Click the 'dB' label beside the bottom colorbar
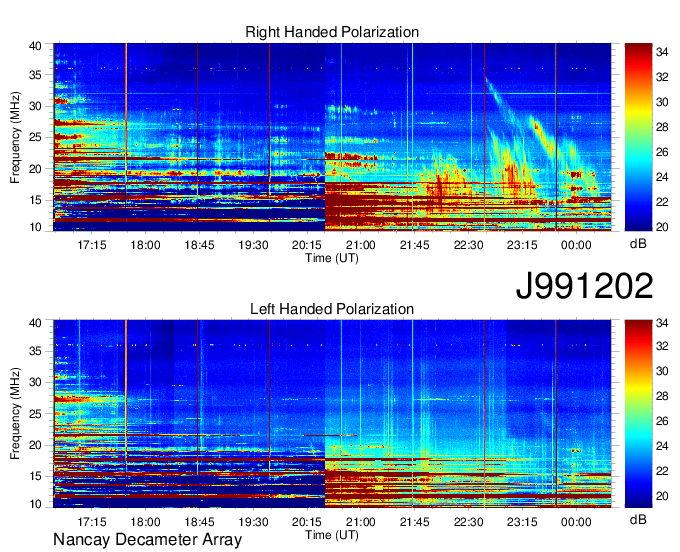Image resolution: width=680 pixels, height=552 pixels. (638, 519)
